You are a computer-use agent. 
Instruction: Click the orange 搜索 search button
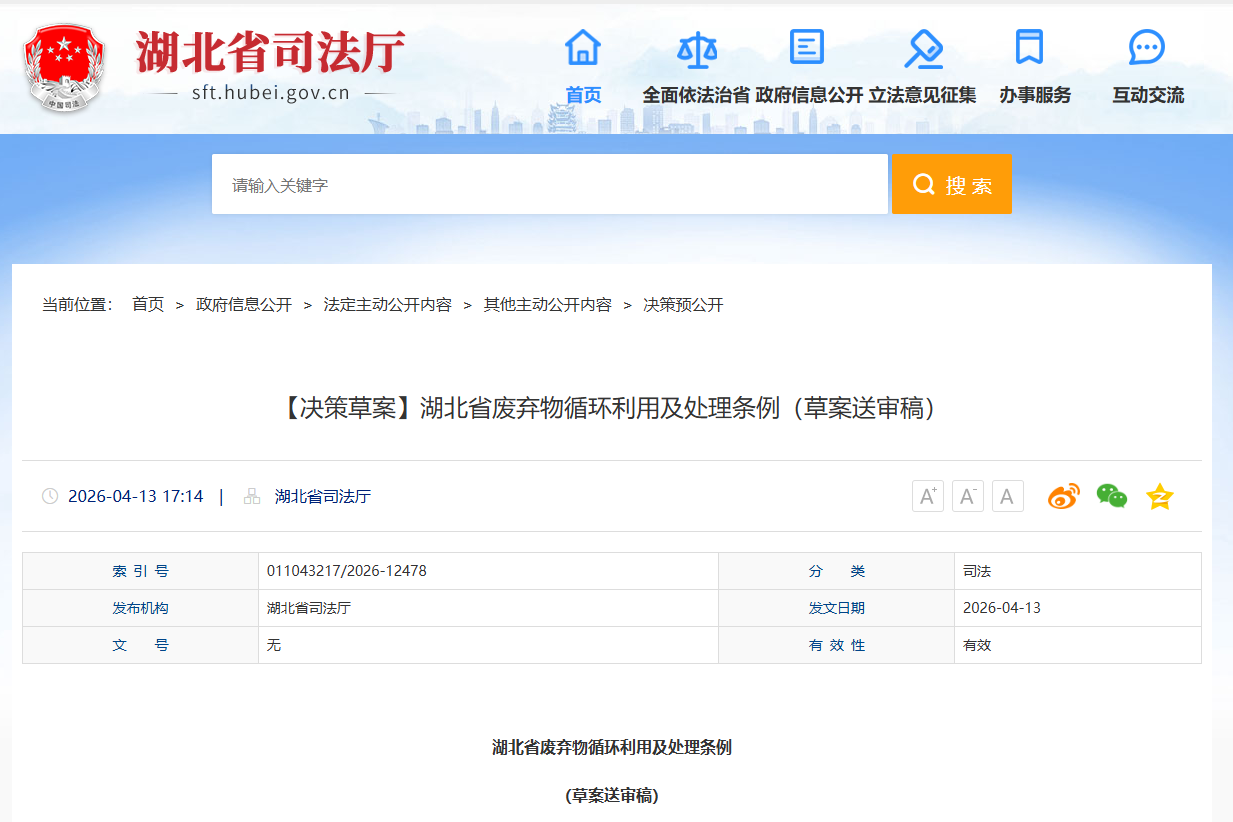tap(952, 184)
